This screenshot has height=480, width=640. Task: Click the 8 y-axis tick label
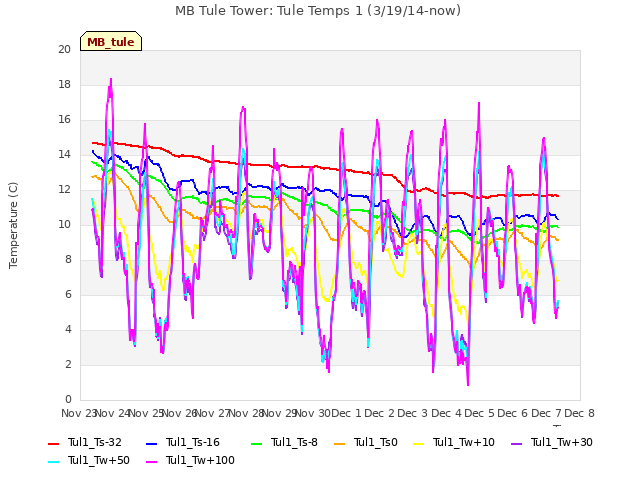click(x=68, y=260)
